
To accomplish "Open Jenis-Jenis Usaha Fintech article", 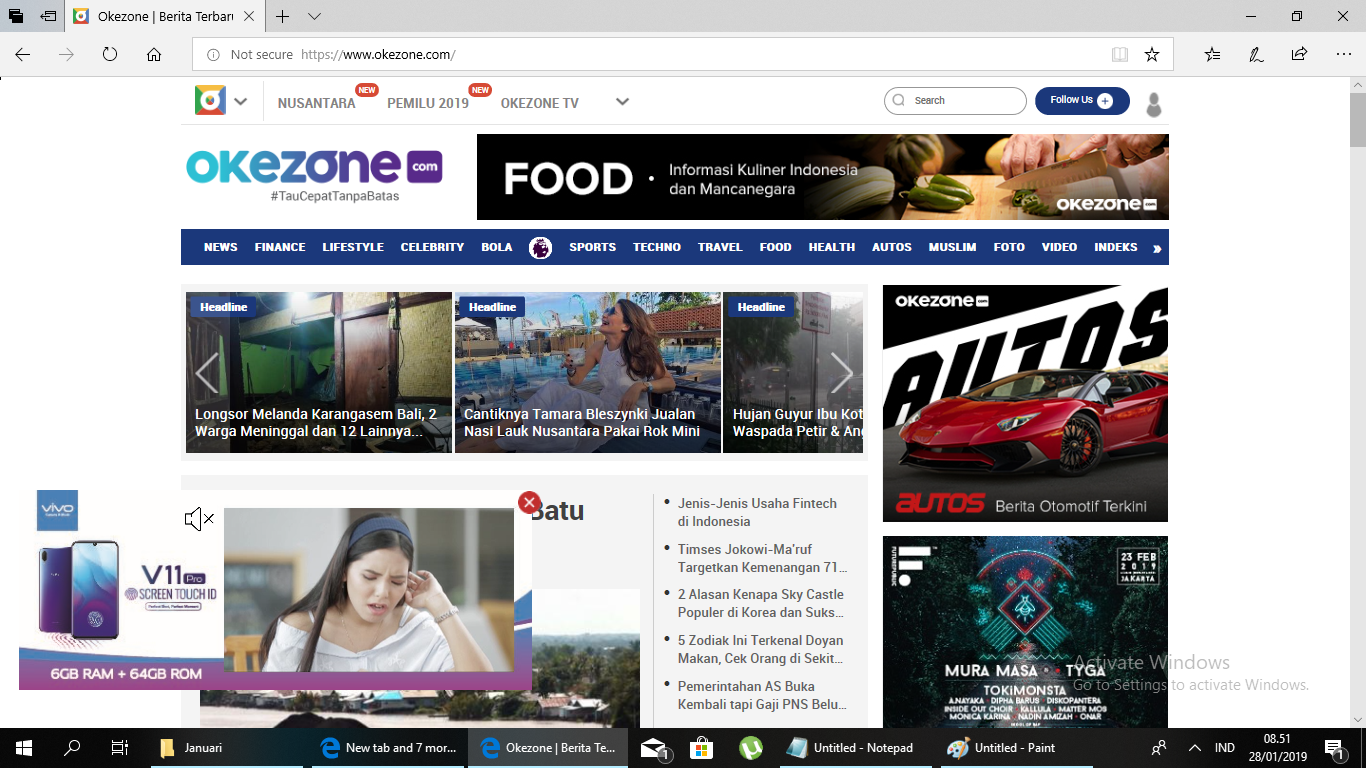I will (x=757, y=512).
